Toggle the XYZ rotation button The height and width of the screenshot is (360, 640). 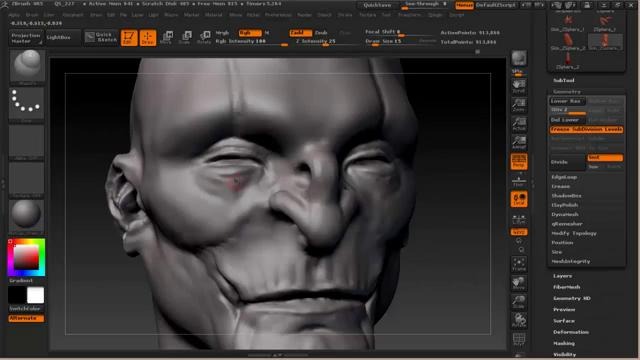[x=519, y=232]
